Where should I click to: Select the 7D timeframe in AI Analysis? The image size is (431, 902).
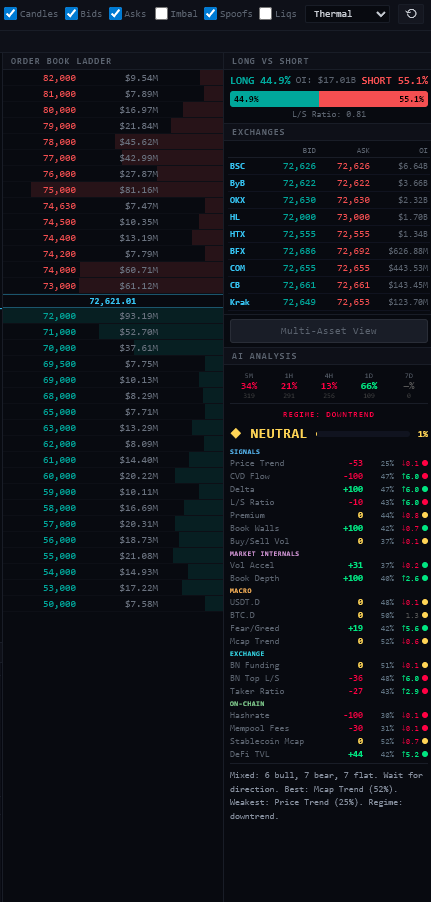coord(409,385)
